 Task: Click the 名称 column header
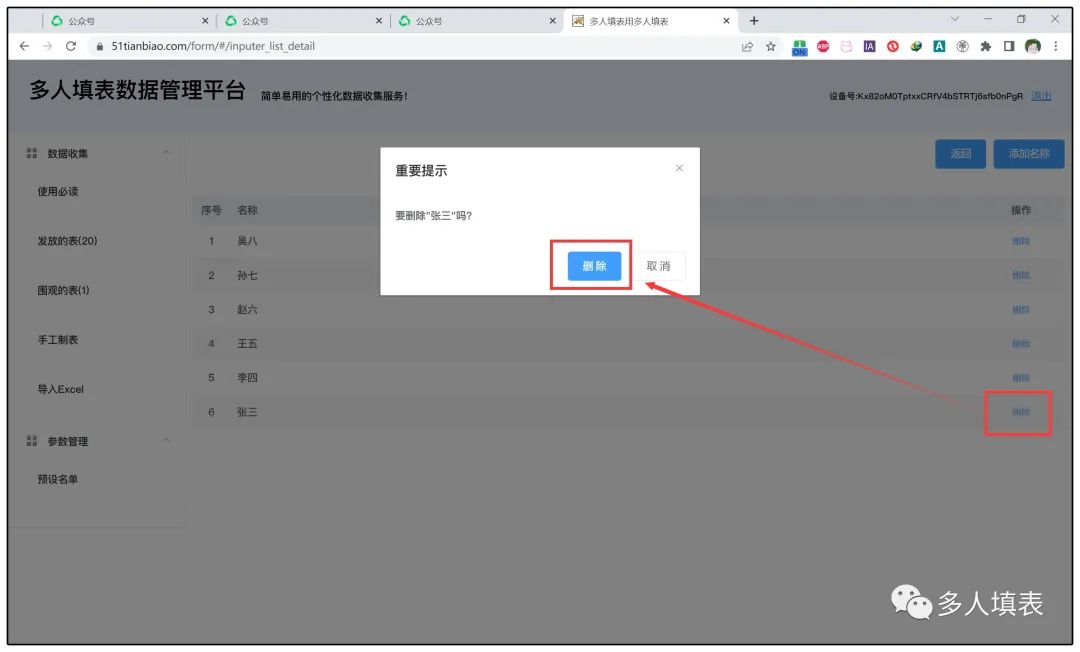coord(247,210)
